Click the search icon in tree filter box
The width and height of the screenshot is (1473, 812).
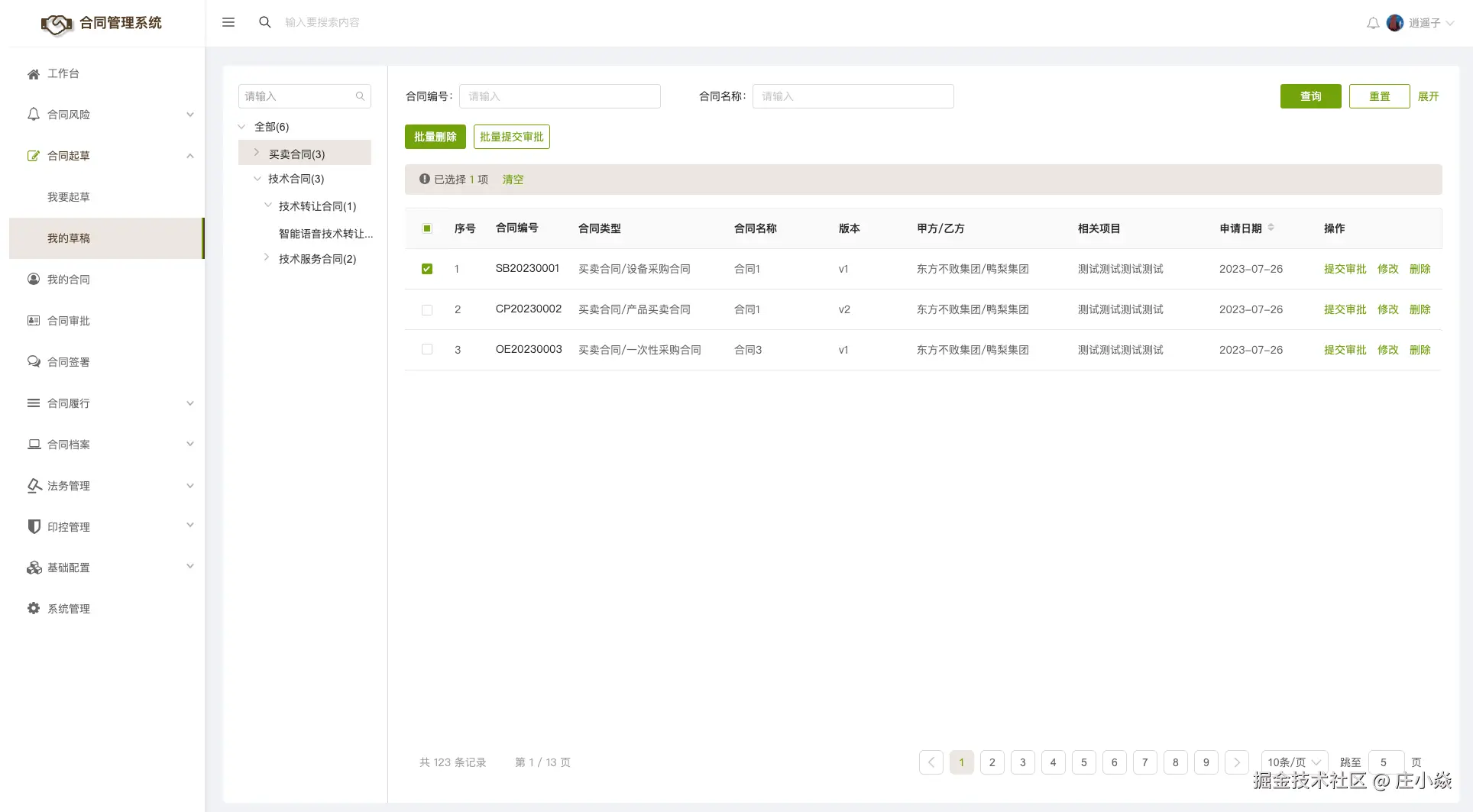point(360,96)
